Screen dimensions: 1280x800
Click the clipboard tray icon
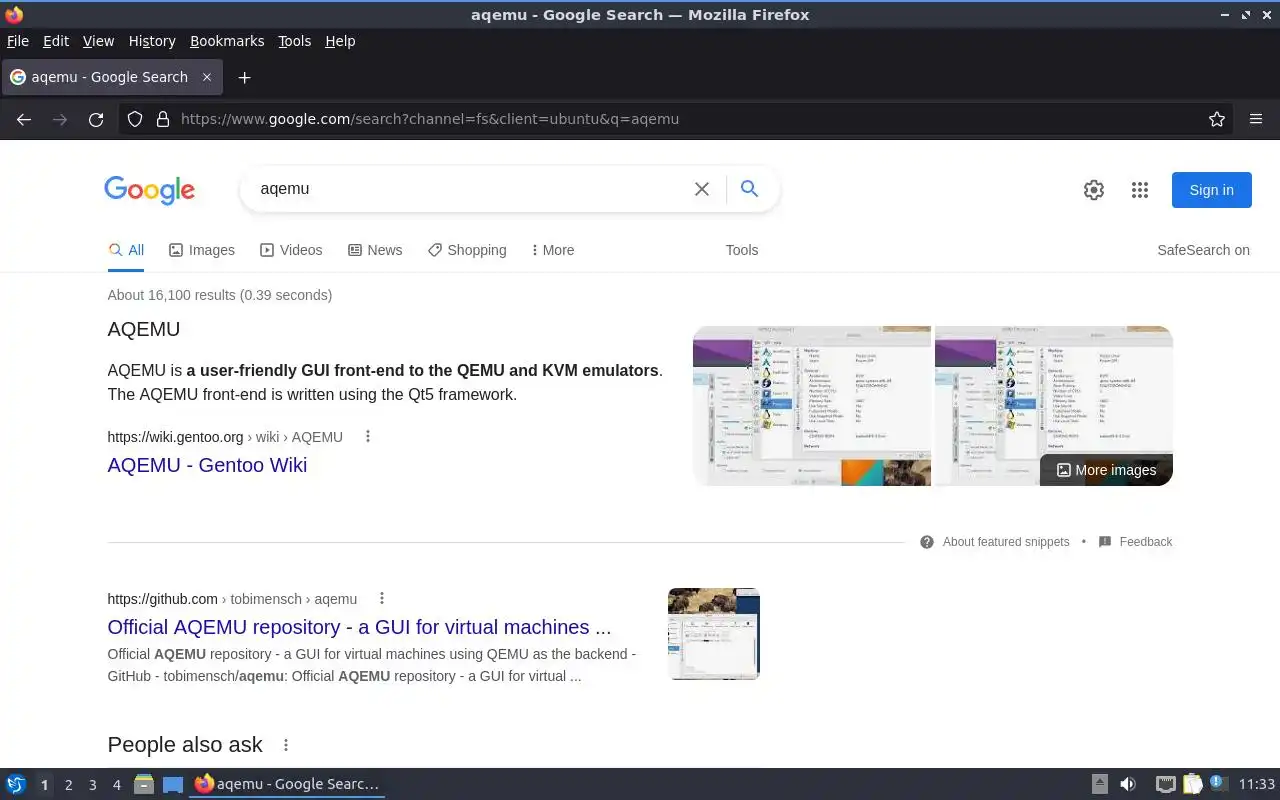tap(1192, 784)
